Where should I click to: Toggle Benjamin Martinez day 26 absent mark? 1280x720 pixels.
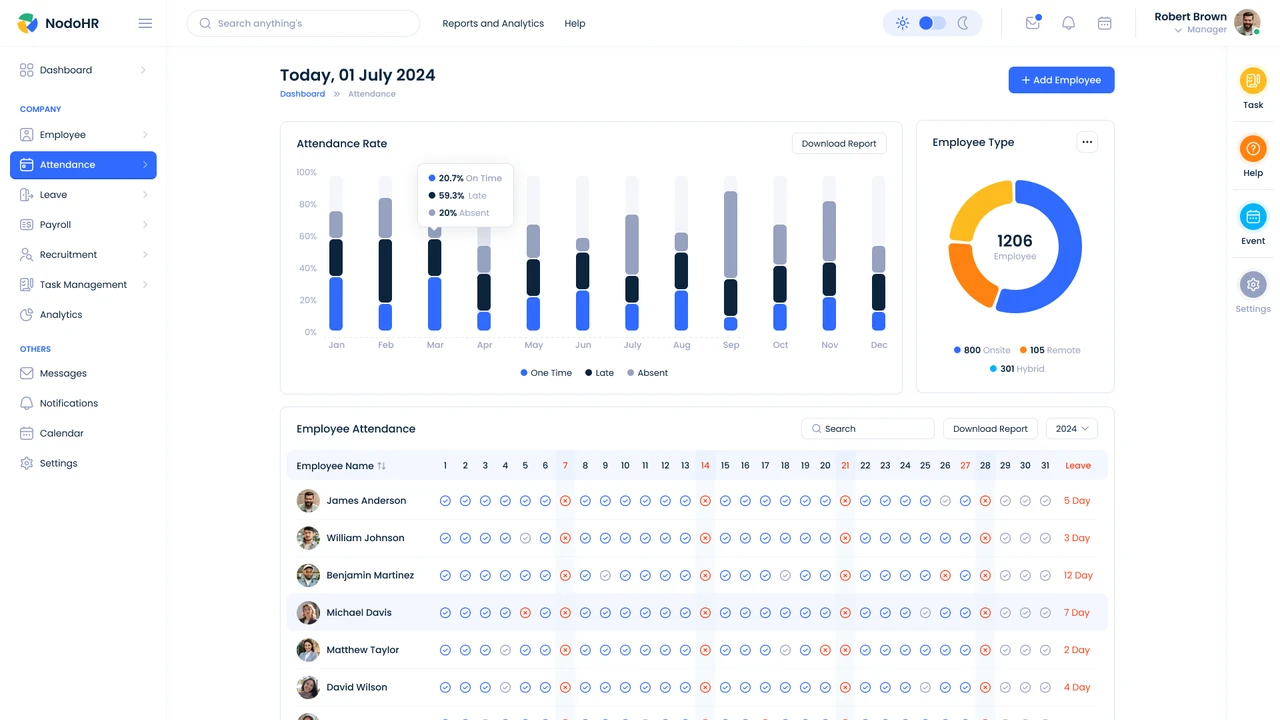coord(945,576)
